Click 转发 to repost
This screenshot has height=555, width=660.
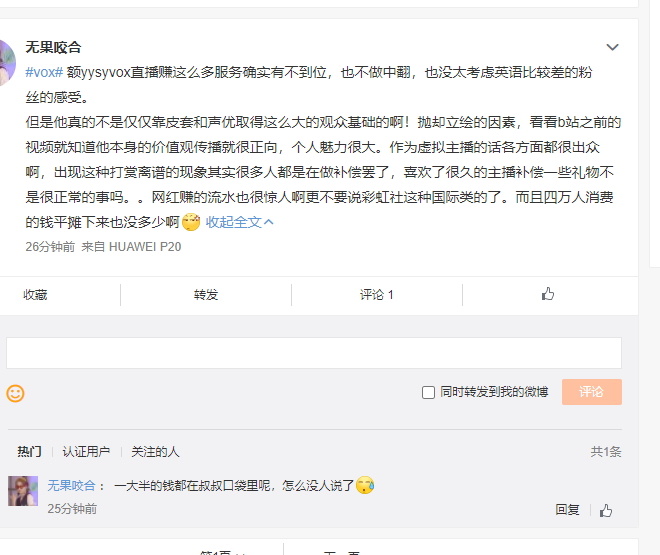point(206,295)
